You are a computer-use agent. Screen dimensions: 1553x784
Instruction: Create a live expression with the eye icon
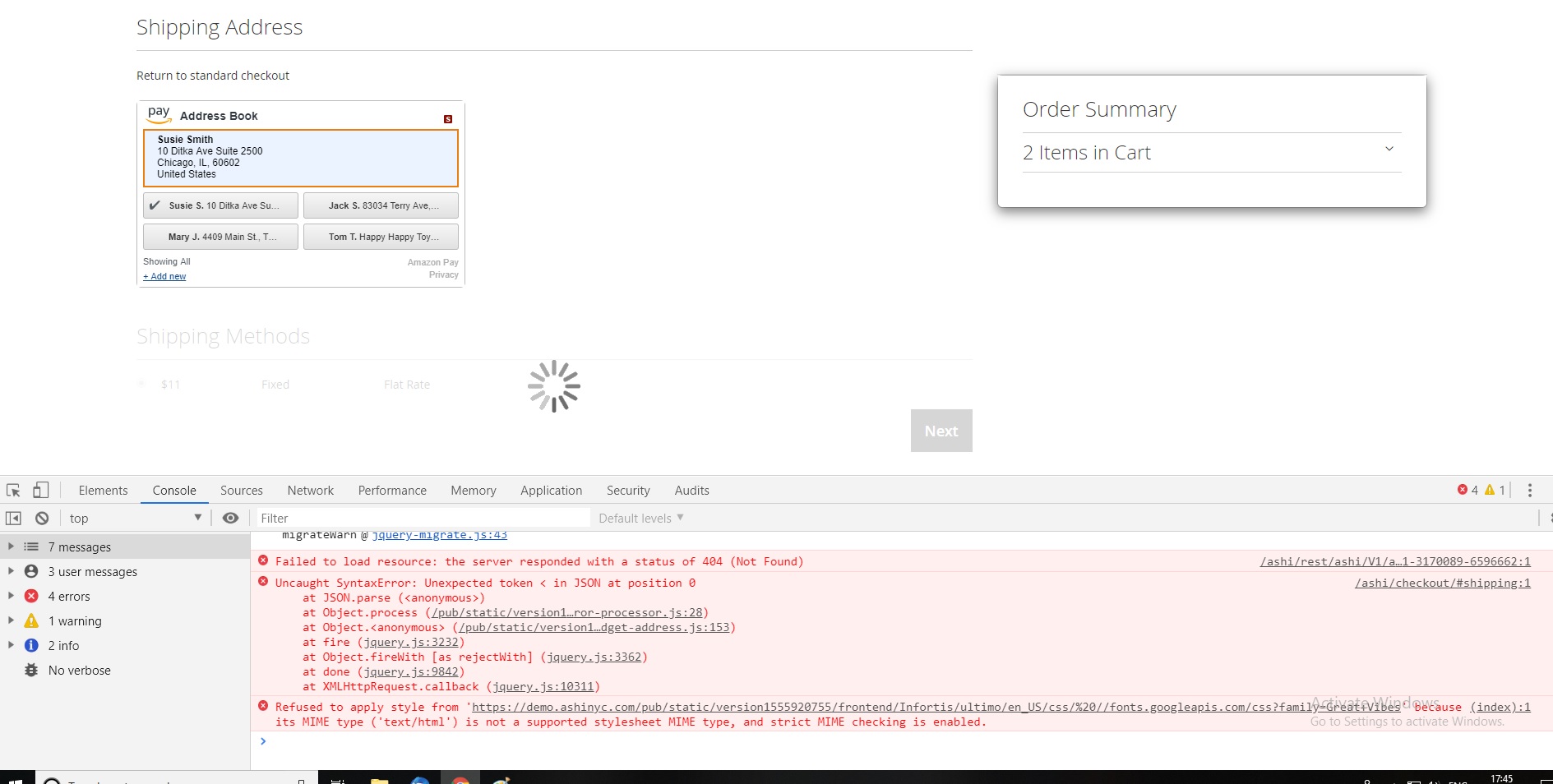(230, 518)
